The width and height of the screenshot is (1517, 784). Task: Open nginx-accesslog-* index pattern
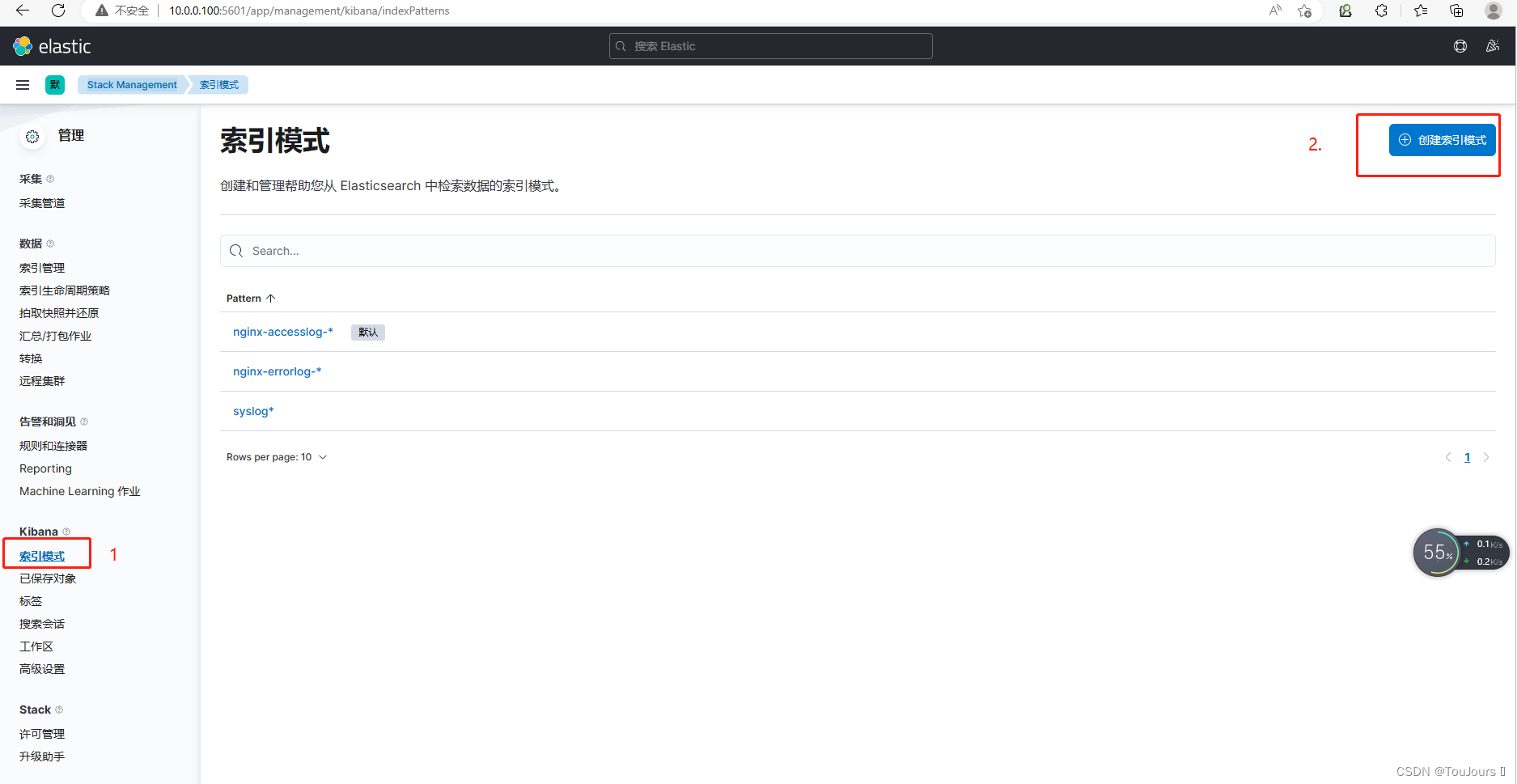283,332
